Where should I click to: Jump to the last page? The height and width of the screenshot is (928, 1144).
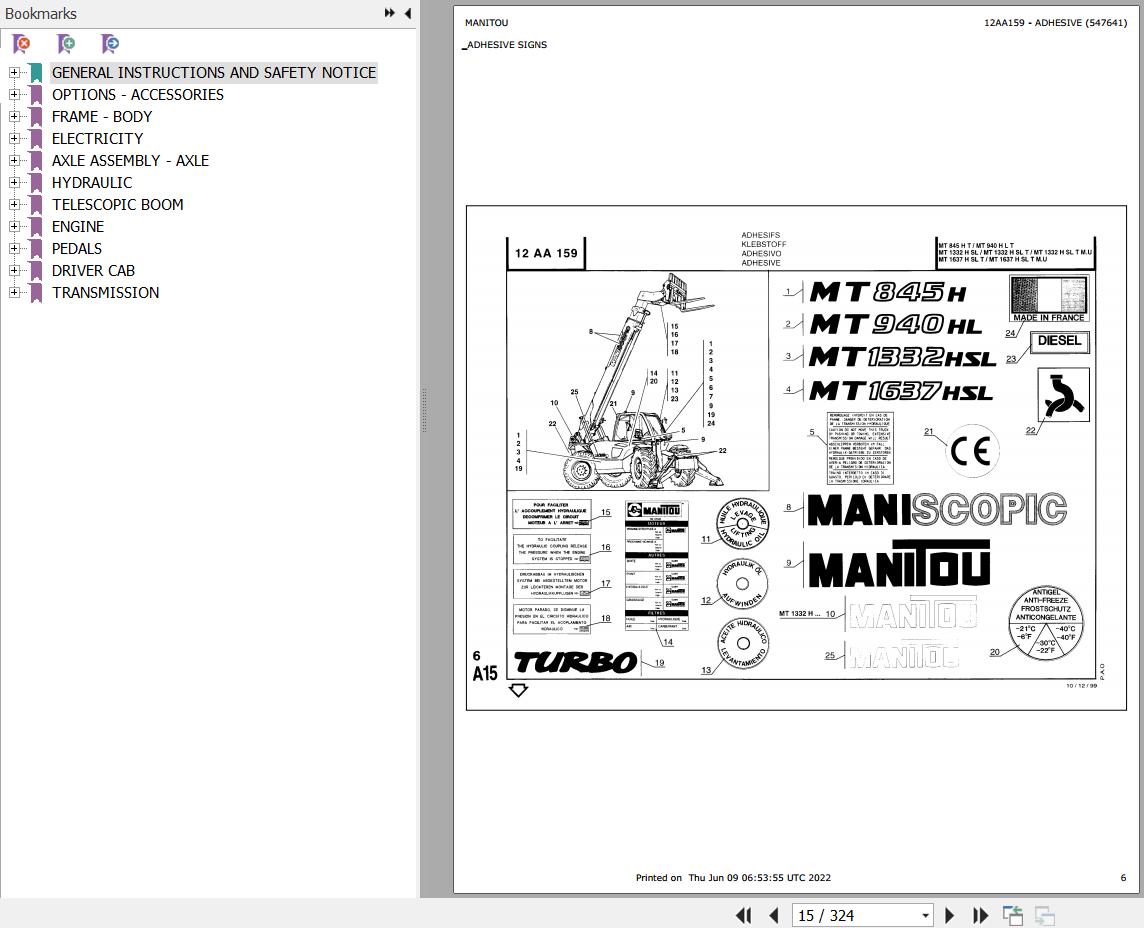[981, 915]
